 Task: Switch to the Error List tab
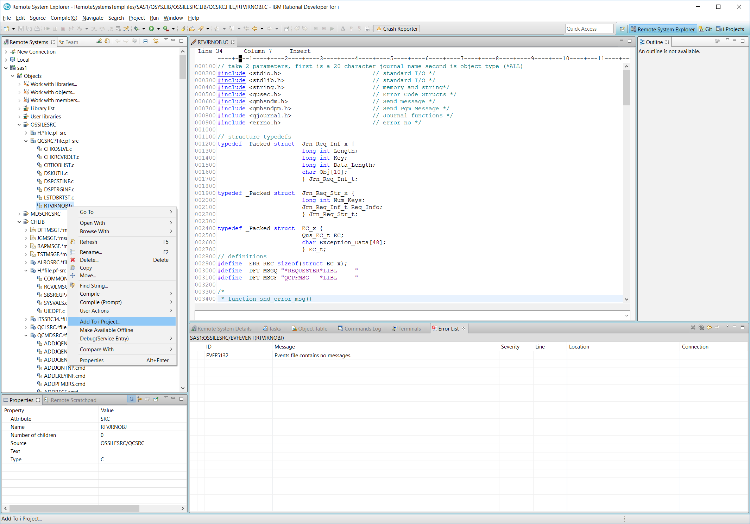tap(447, 328)
